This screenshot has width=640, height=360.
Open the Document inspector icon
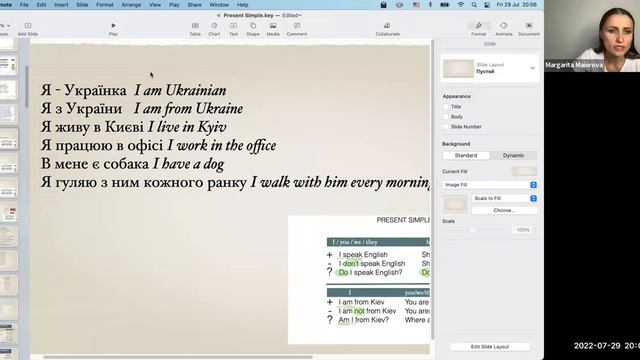[x=529, y=26]
